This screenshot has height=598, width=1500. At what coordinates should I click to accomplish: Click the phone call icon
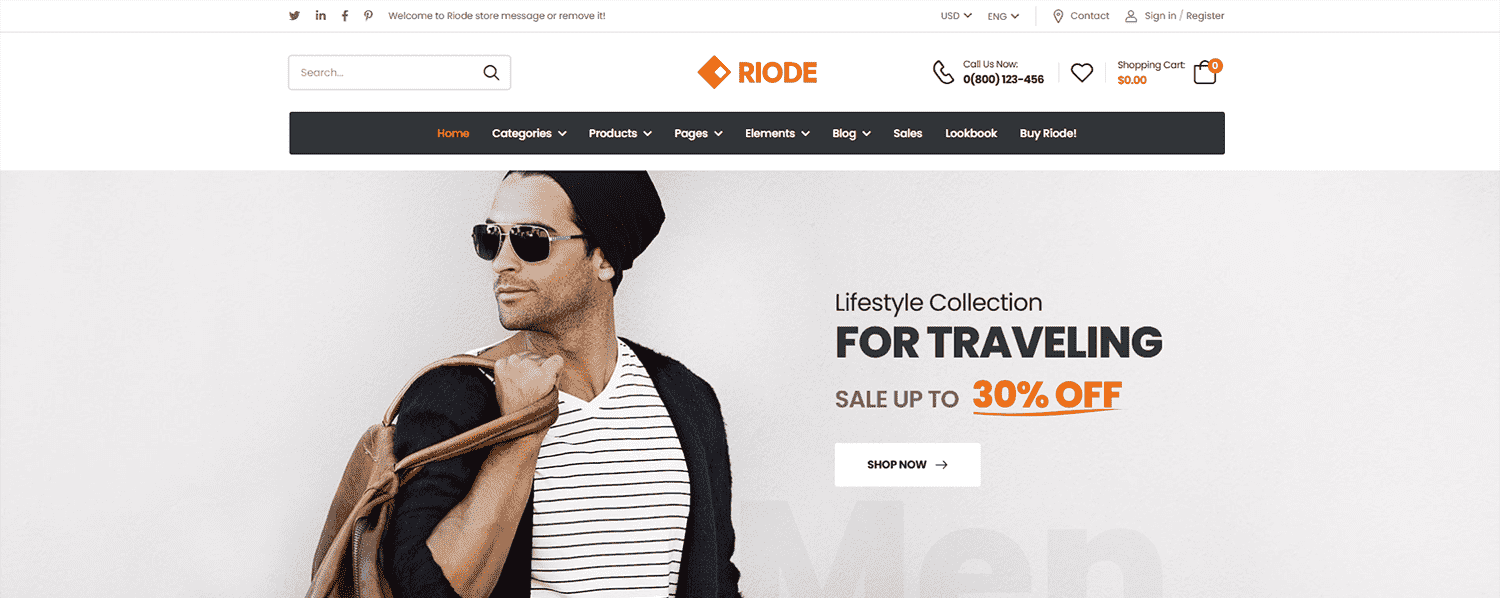(943, 72)
